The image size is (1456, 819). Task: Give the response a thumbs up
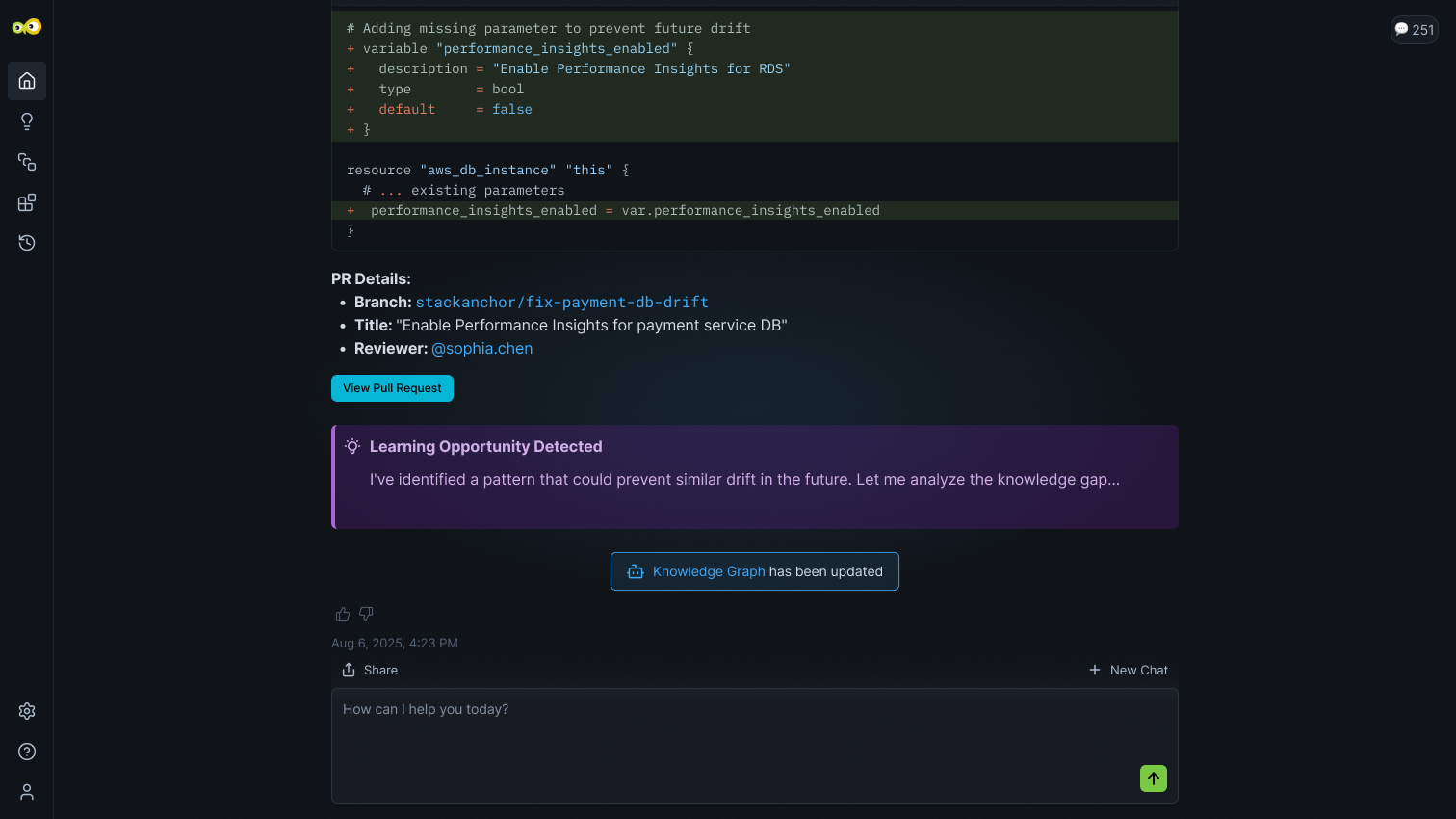(x=342, y=614)
